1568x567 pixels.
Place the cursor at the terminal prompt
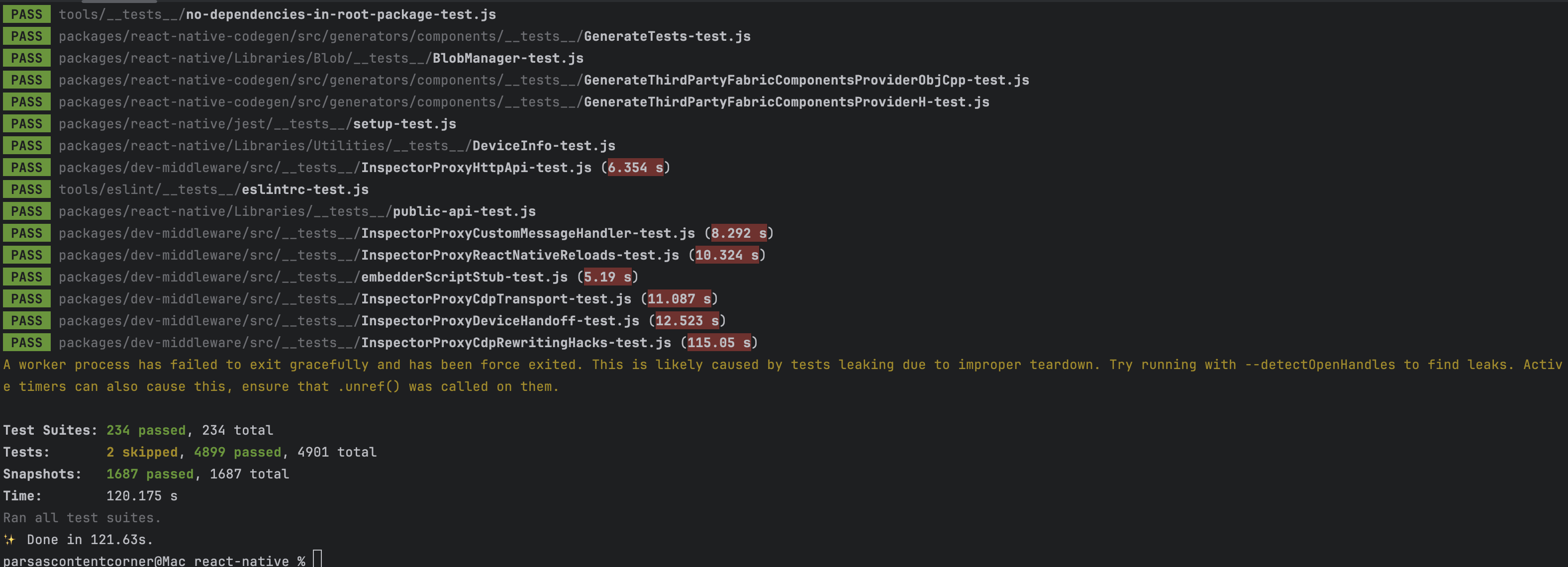pos(317,560)
